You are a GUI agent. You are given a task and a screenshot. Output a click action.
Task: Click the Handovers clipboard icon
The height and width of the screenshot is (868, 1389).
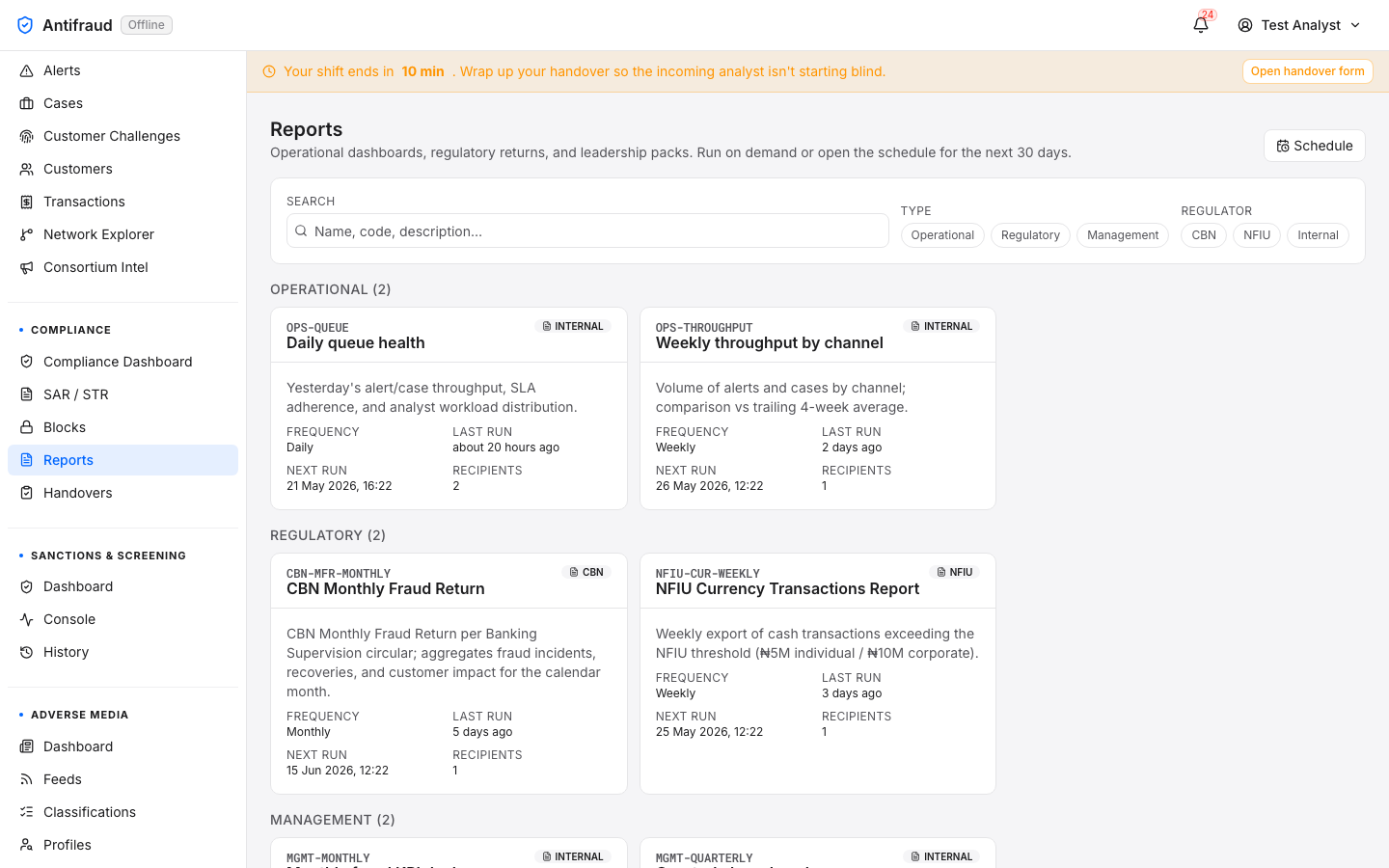[x=27, y=493]
